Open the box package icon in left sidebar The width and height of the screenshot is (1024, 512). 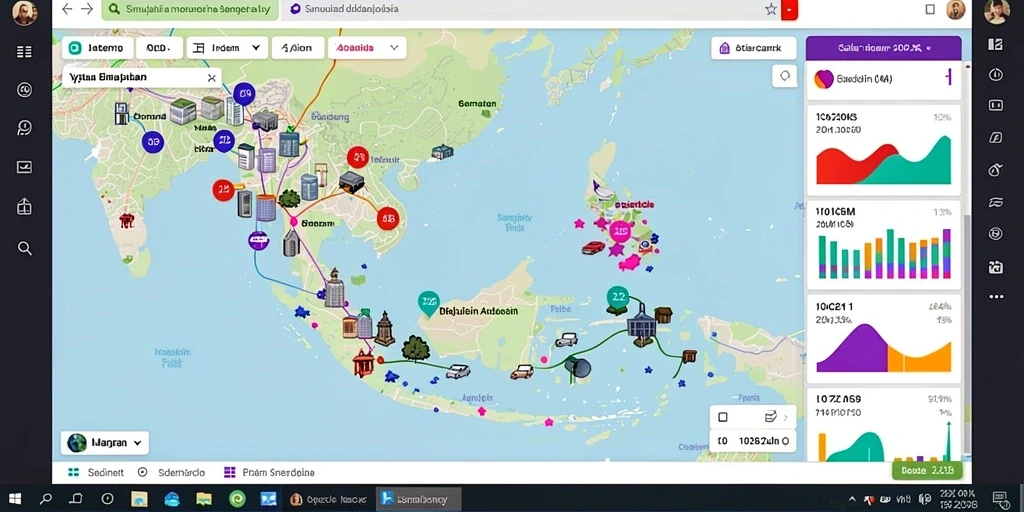coord(24,207)
